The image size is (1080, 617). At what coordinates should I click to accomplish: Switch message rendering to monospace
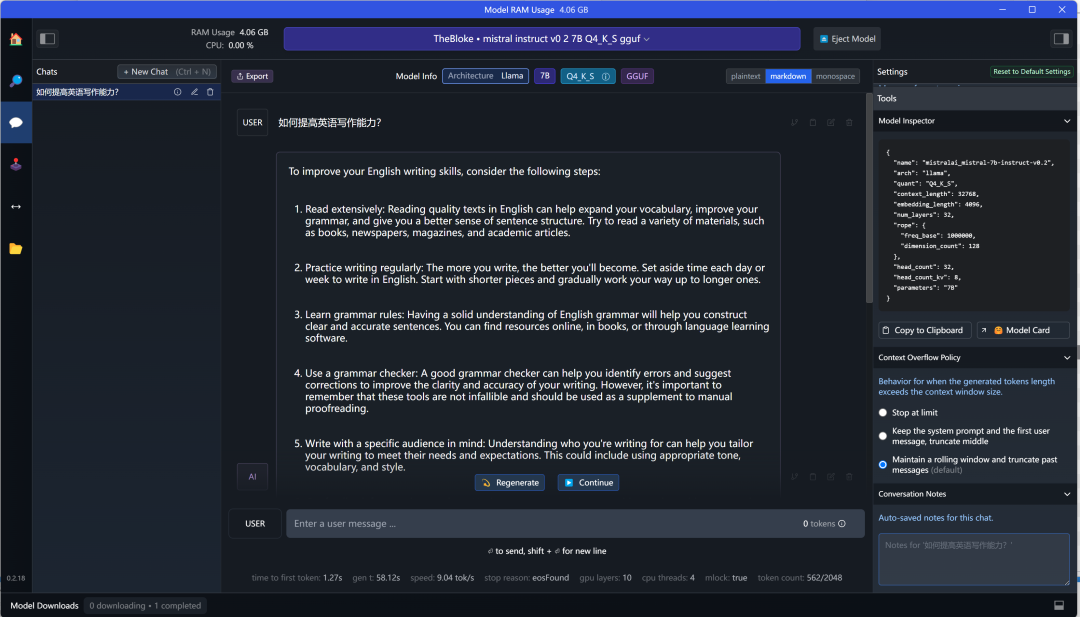point(835,76)
